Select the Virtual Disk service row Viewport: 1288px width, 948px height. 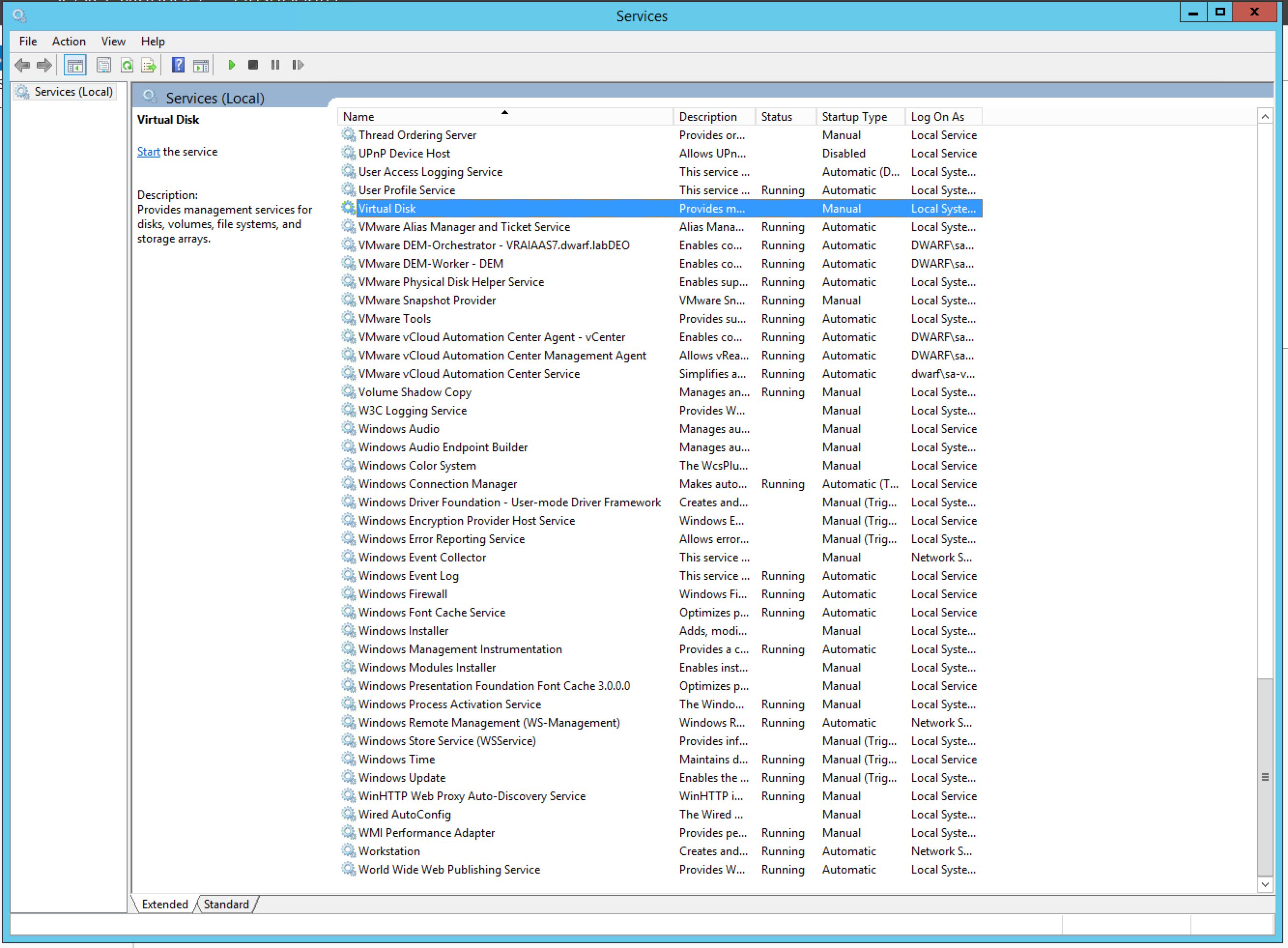[661, 208]
